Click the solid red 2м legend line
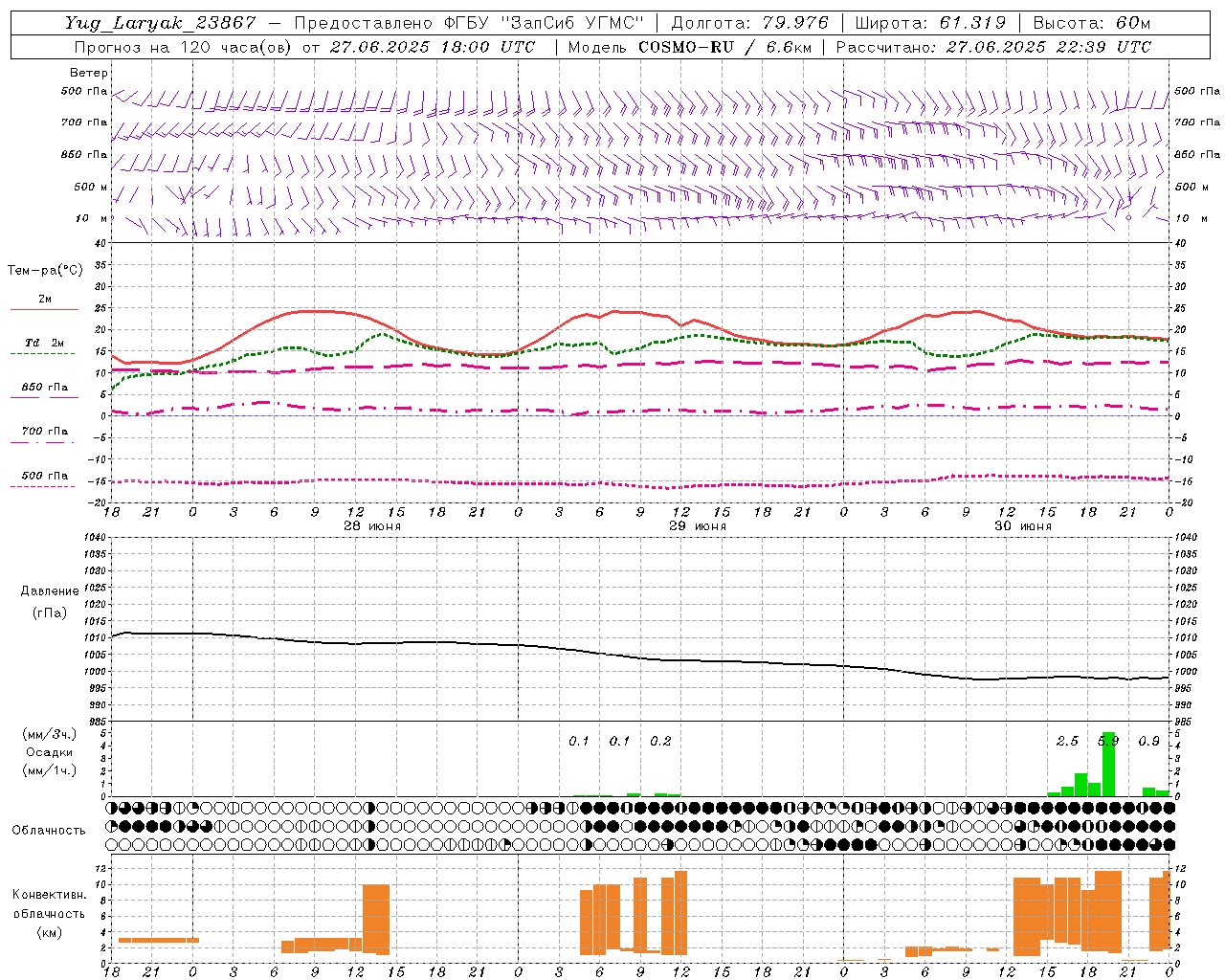 (44, 310)
